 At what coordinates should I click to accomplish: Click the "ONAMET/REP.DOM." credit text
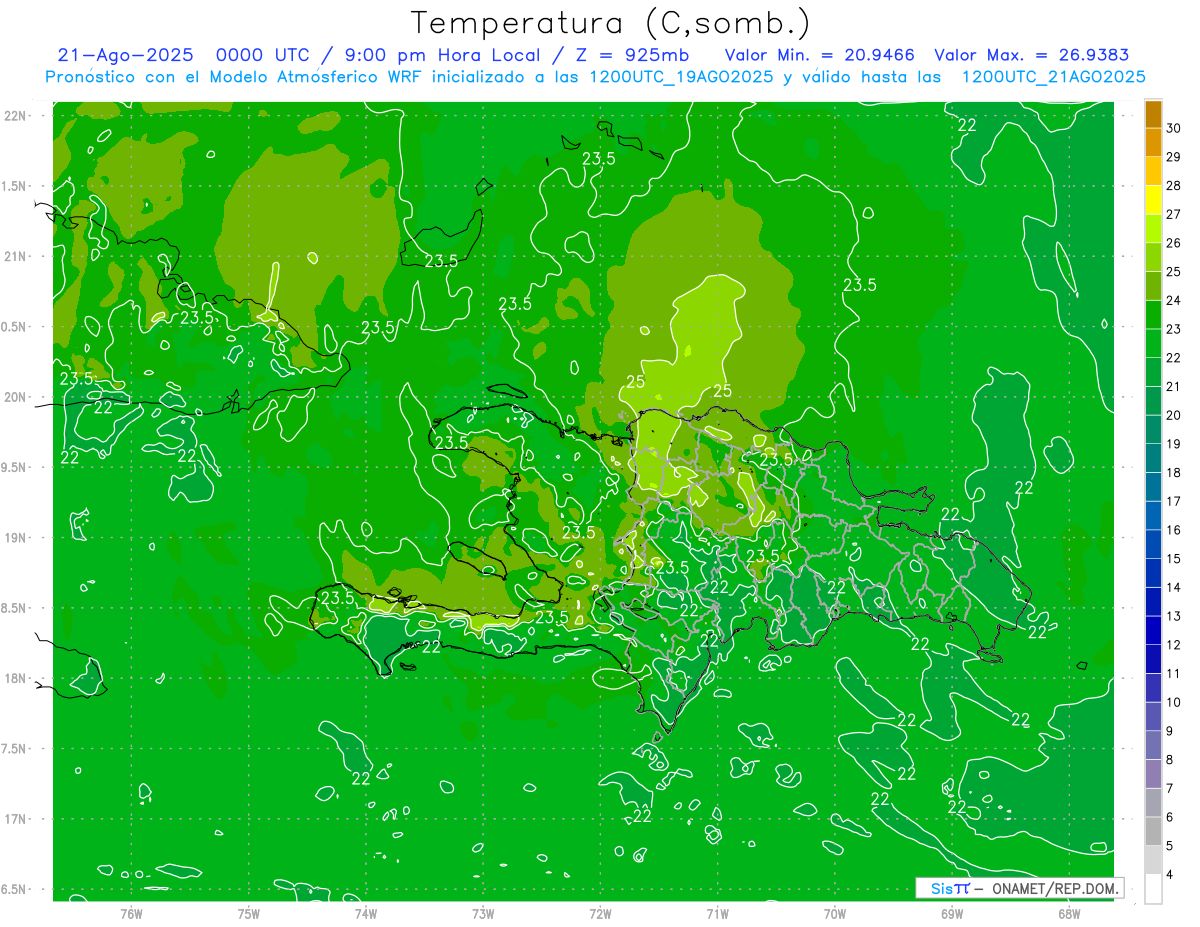(x=1054, y=889)
